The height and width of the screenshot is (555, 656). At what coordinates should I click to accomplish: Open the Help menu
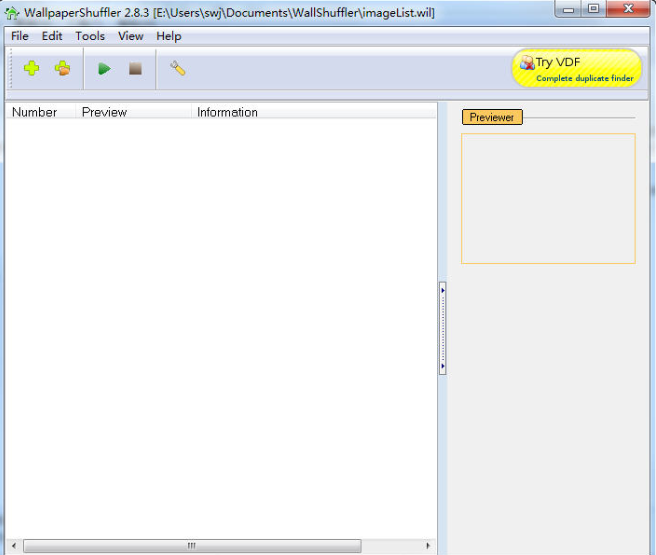click(169, 36)
